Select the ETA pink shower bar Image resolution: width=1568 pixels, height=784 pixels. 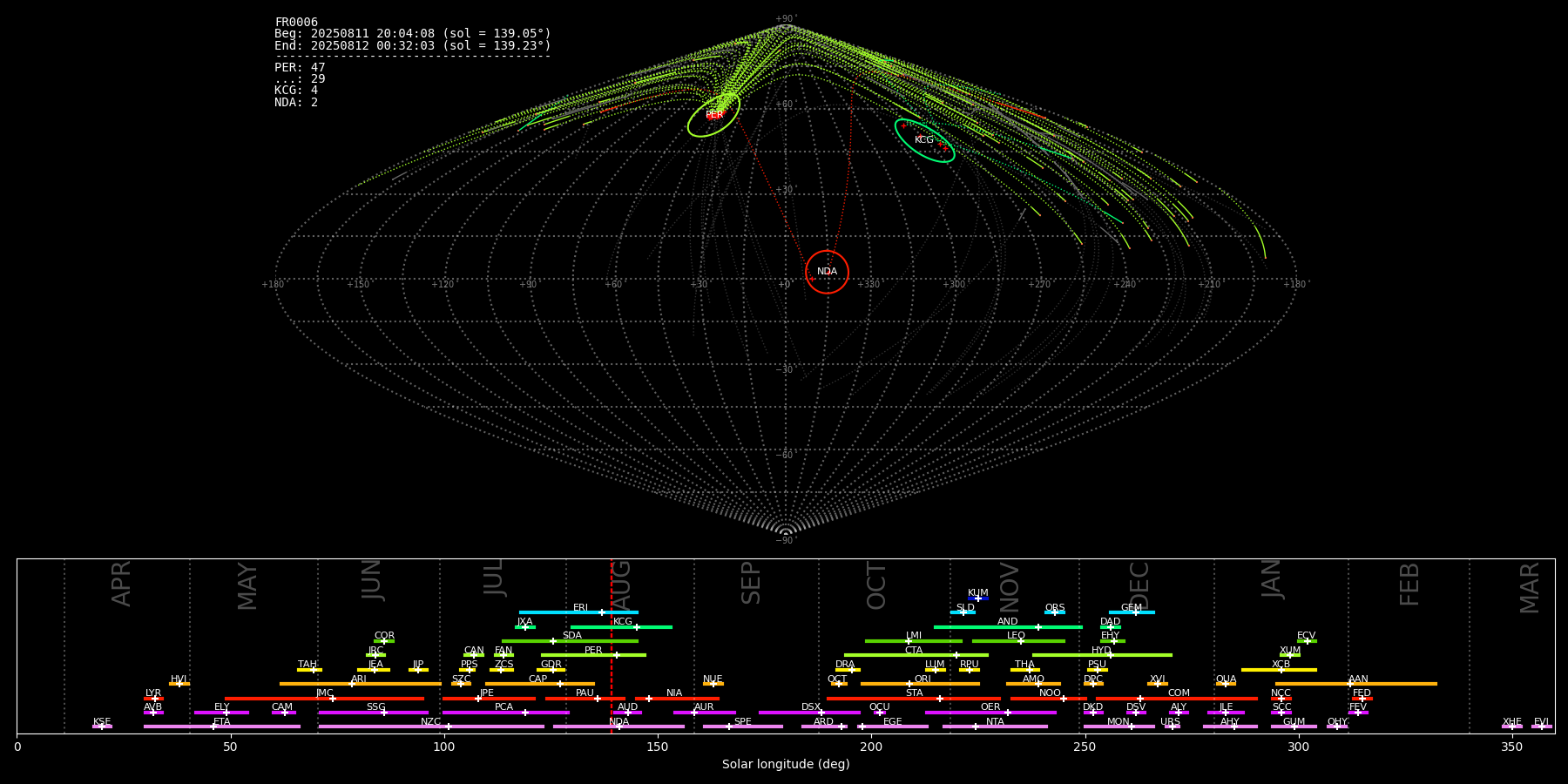click(222, 727)
